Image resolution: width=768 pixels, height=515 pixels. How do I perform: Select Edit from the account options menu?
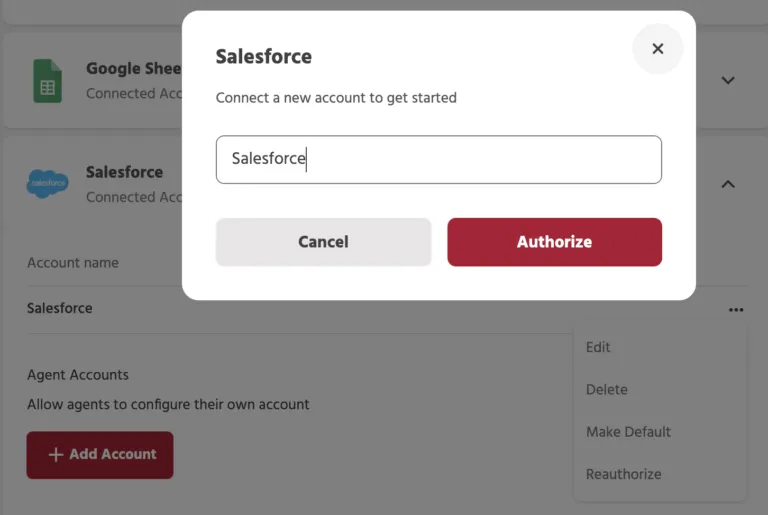point(598,347)
